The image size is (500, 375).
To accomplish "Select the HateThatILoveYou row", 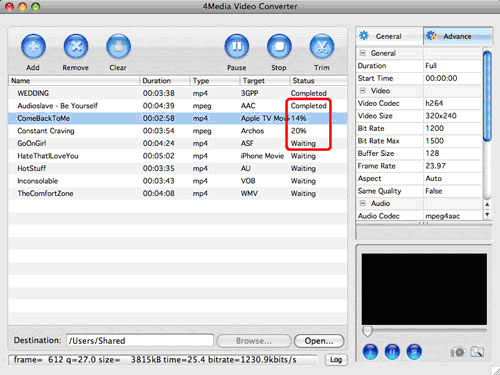I will click(178, 156).
